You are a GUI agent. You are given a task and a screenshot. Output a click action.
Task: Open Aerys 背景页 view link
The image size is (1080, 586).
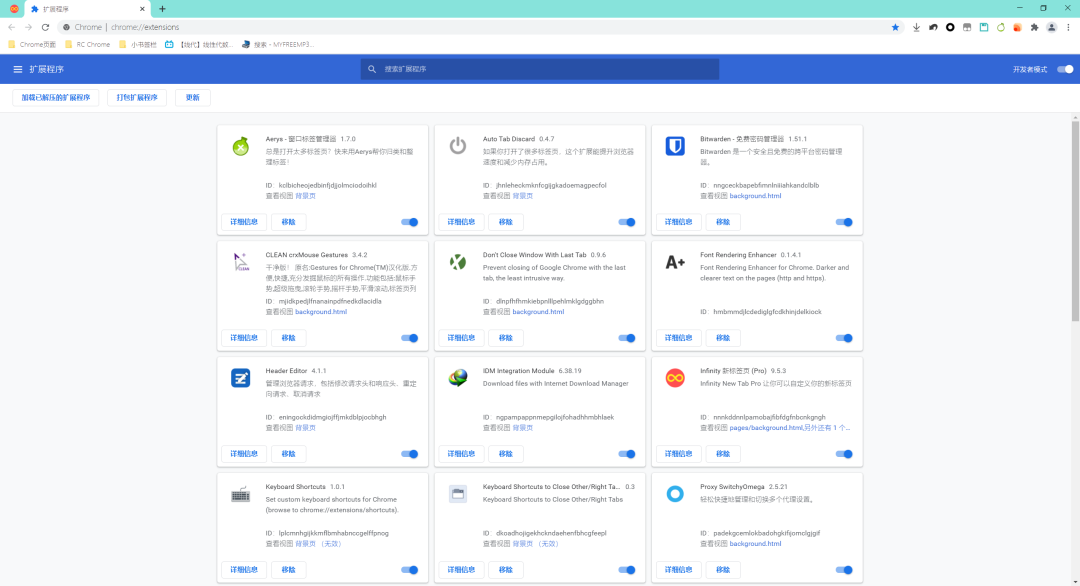pos(305,196)
